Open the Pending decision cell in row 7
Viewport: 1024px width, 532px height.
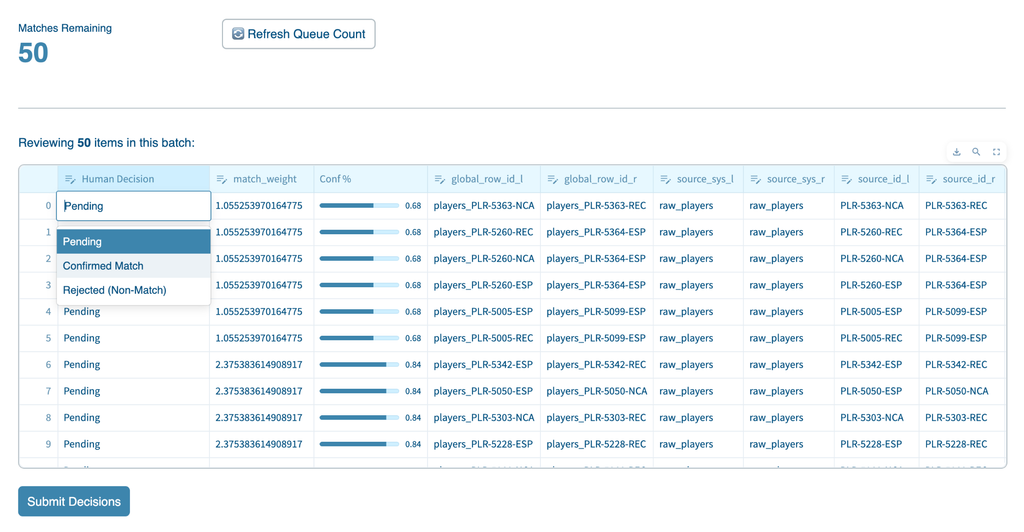point(134,391)
